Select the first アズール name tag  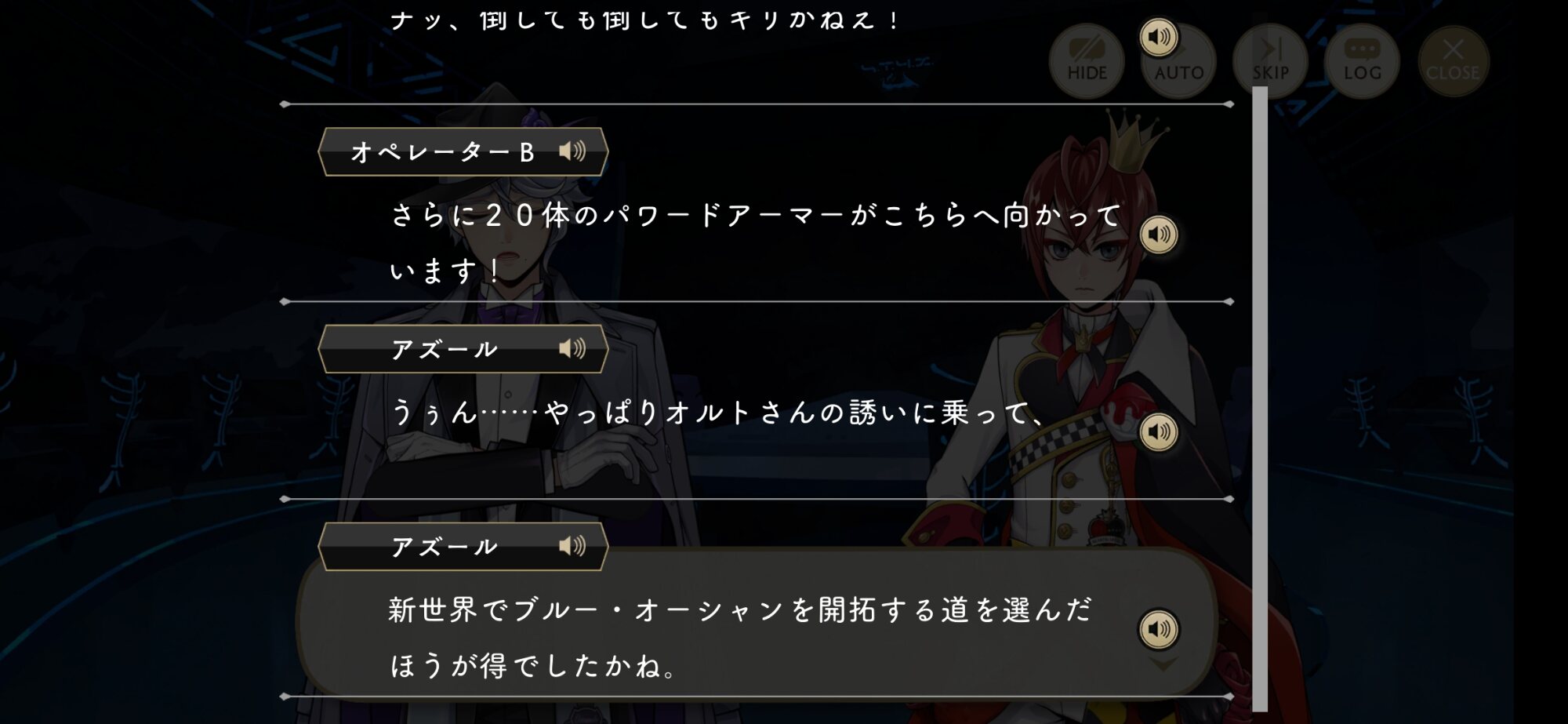tap(463, 349)
